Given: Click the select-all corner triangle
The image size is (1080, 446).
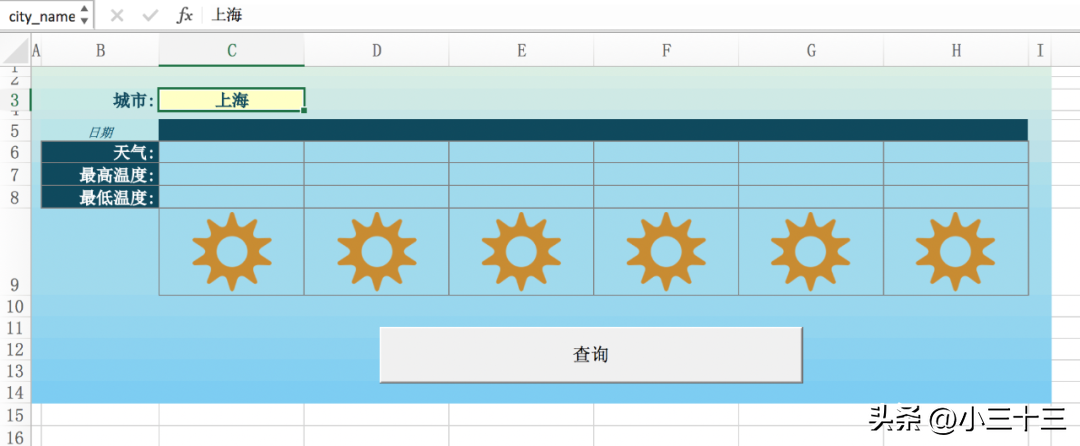Looking at the screenshot, I should click(15, 51).
